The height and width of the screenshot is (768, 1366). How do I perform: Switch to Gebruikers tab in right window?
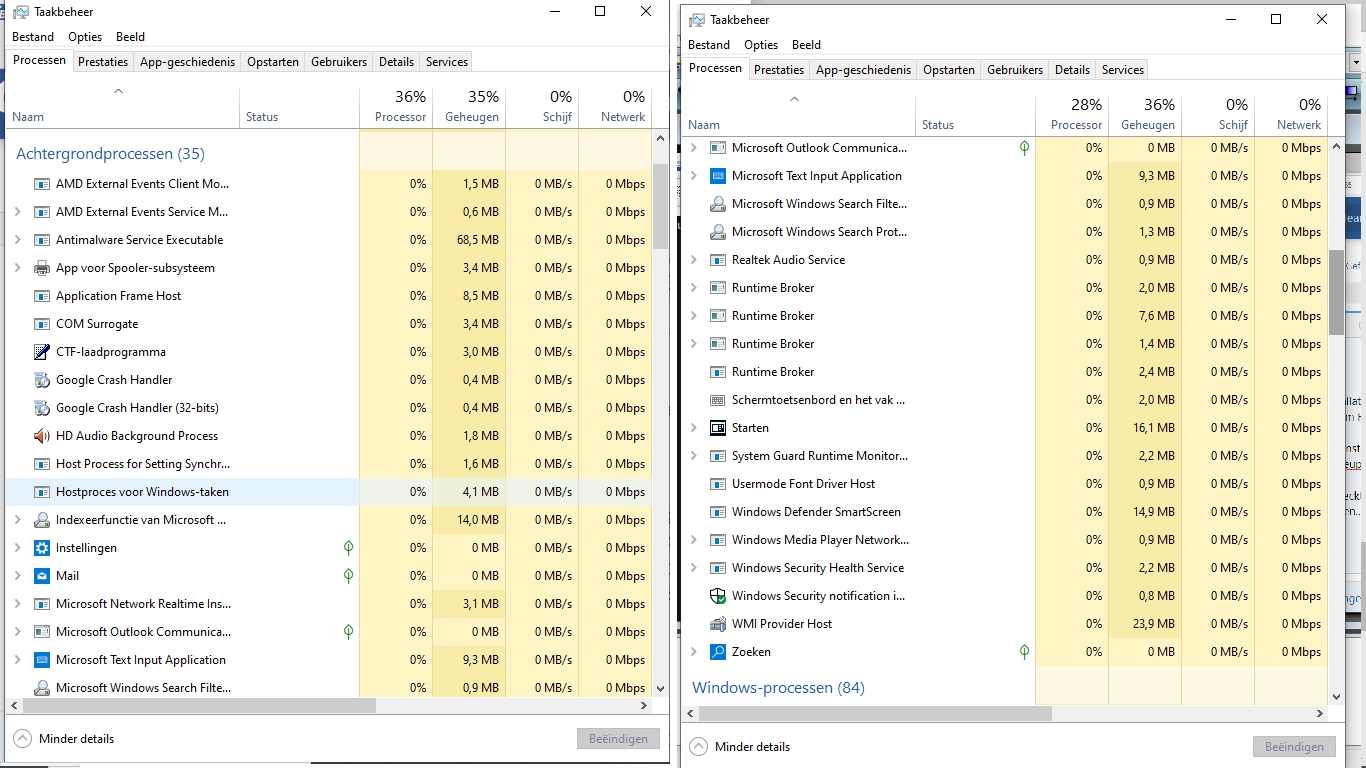click(1015, 70)
